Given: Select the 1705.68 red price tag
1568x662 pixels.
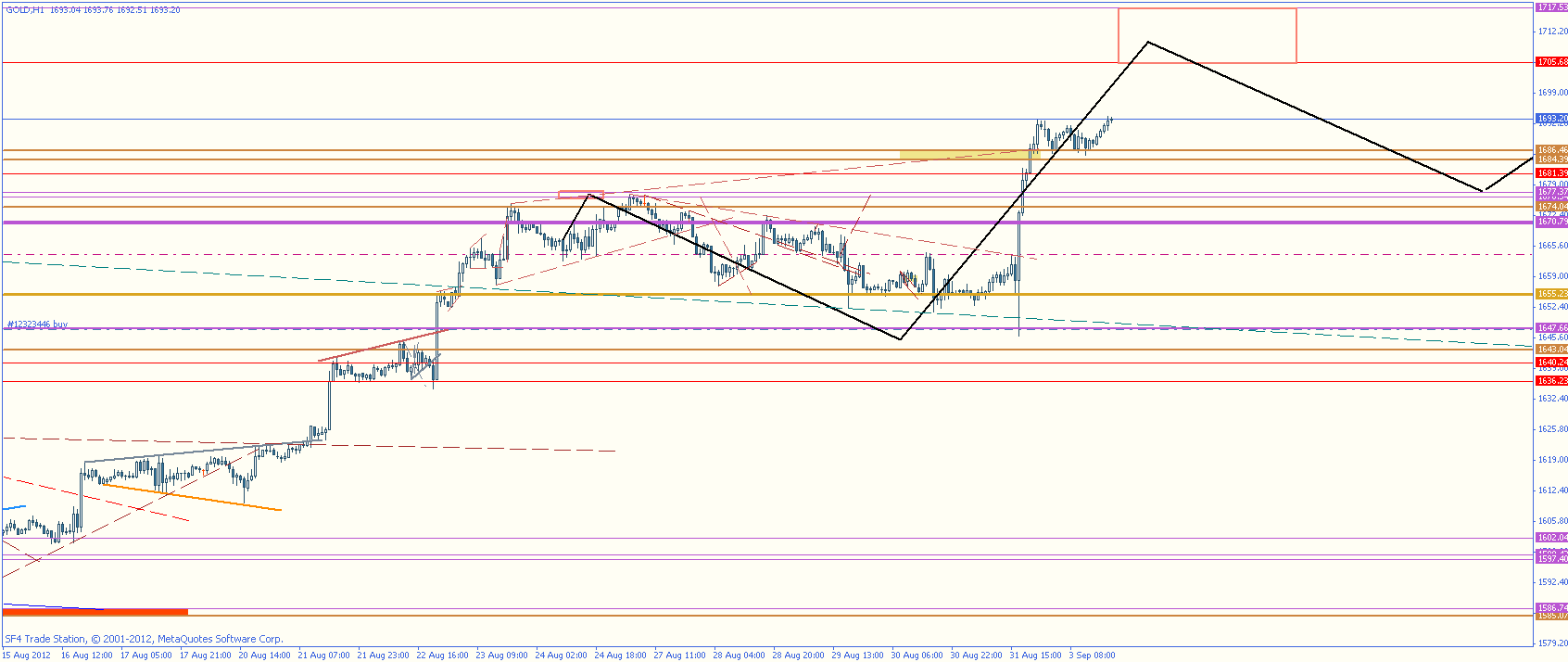Looking at the screenshot, I should pos(1551,62).
